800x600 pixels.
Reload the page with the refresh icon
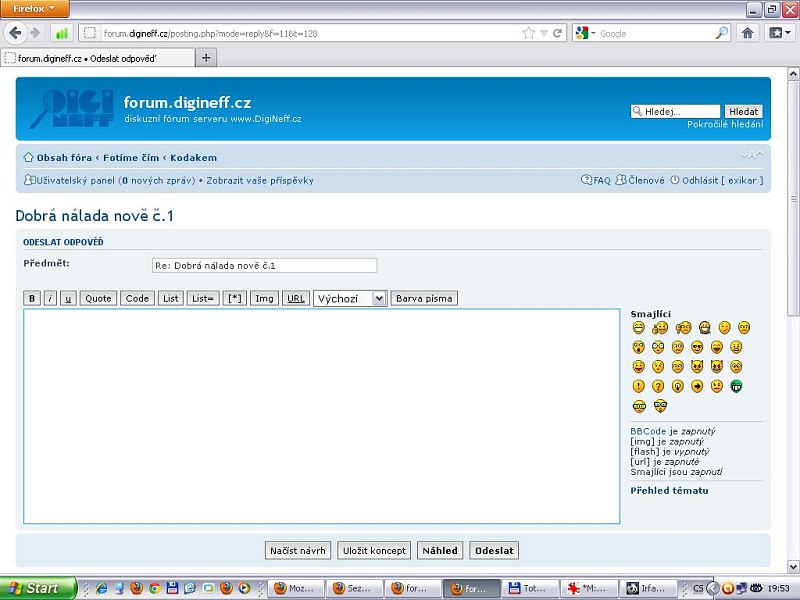(557, 33)
